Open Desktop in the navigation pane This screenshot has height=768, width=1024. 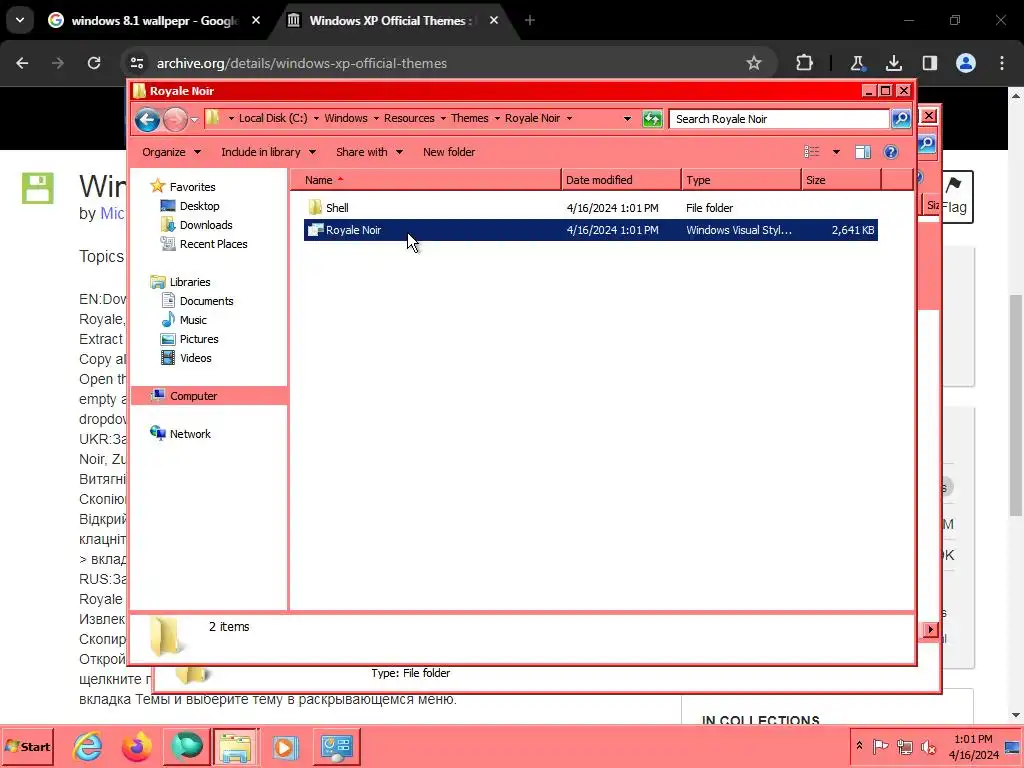(190, 206)
